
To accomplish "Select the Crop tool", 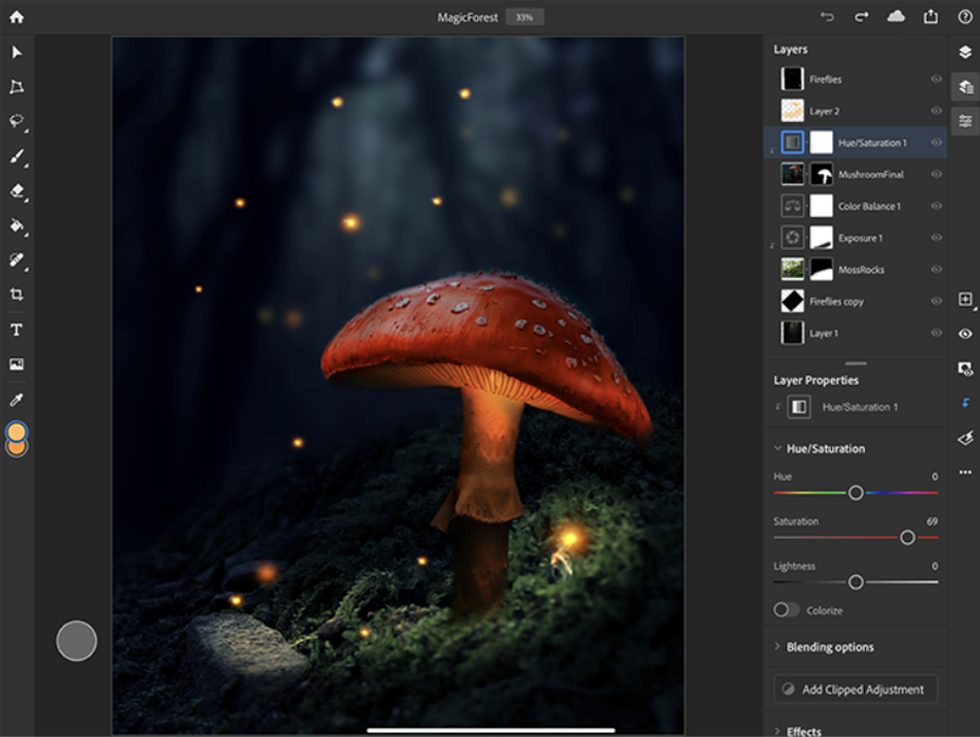I will click(16, 295).
